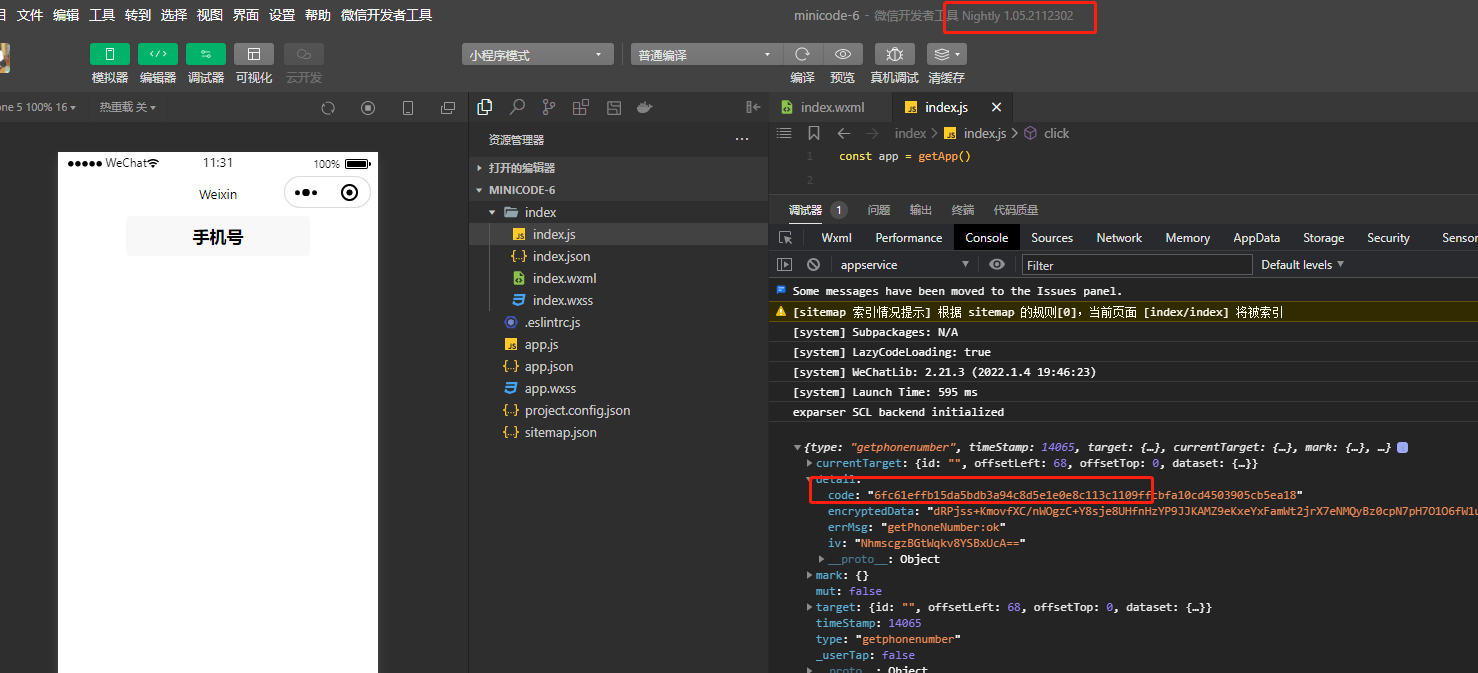Open the 小程序模式 mode dropdown
The height and width of the screenshot is (673, 1478).
[x=538, y=55]
